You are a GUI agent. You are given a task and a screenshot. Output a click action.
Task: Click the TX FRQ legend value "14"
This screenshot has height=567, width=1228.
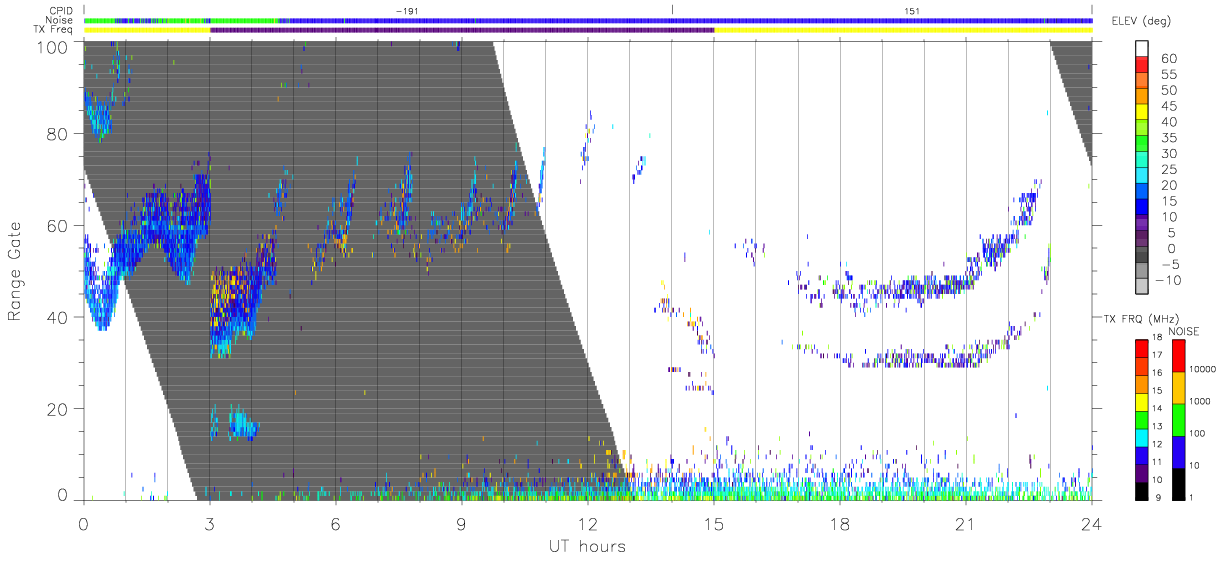1156,410
